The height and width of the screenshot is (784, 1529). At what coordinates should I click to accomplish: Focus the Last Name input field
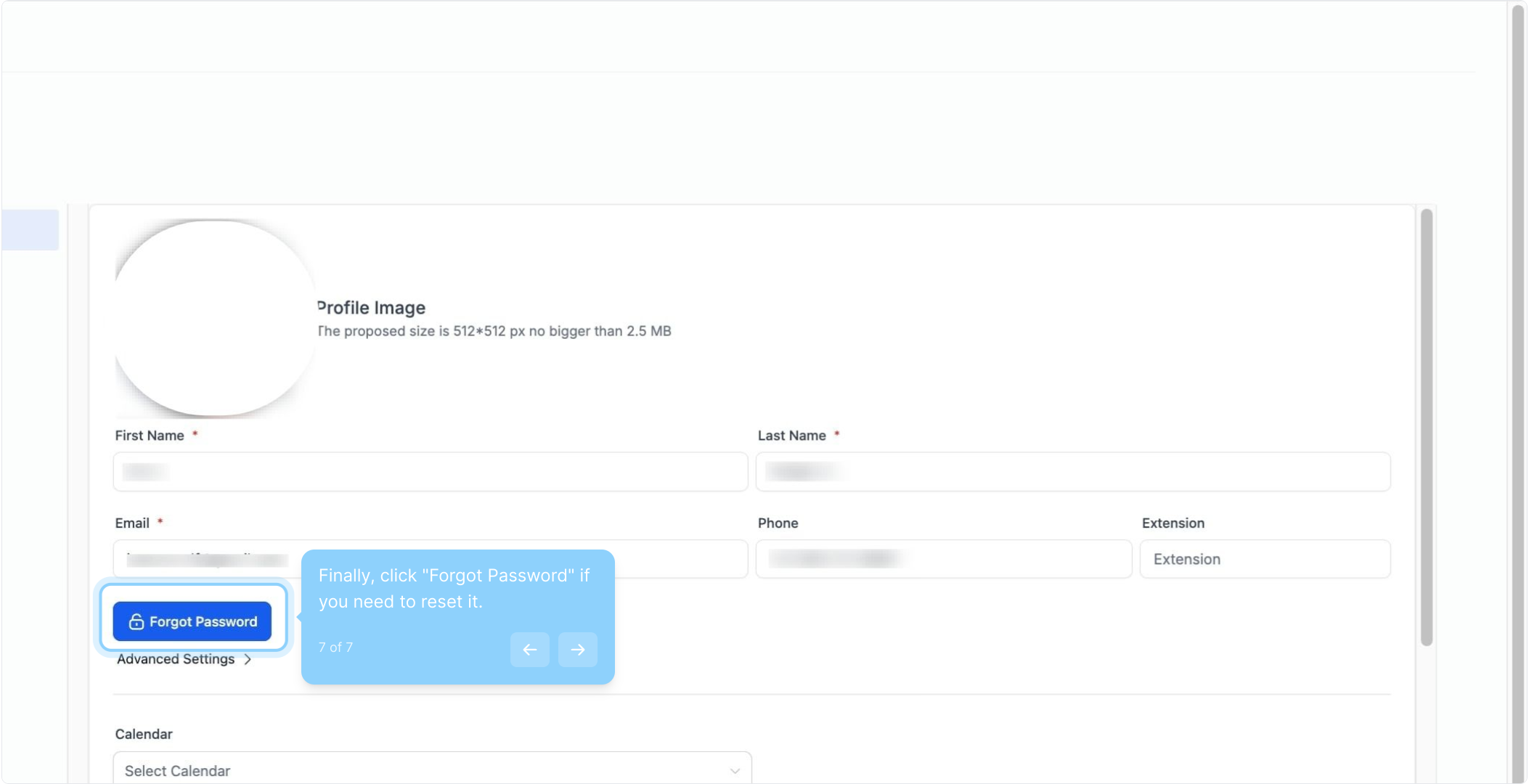point(1073,472)
